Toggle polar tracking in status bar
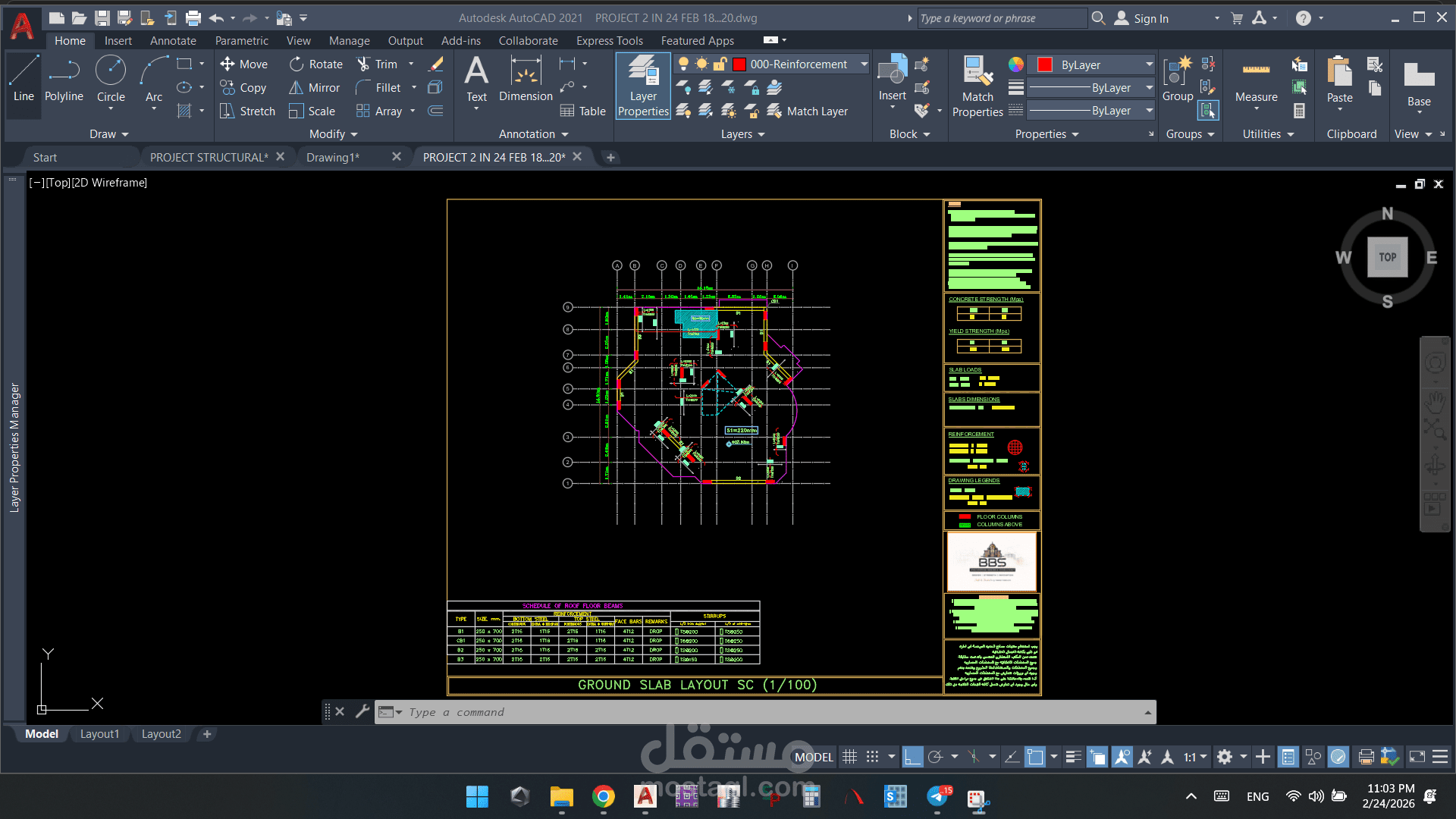The width and height of the screenshot is (1456, 819). point(936,757)
